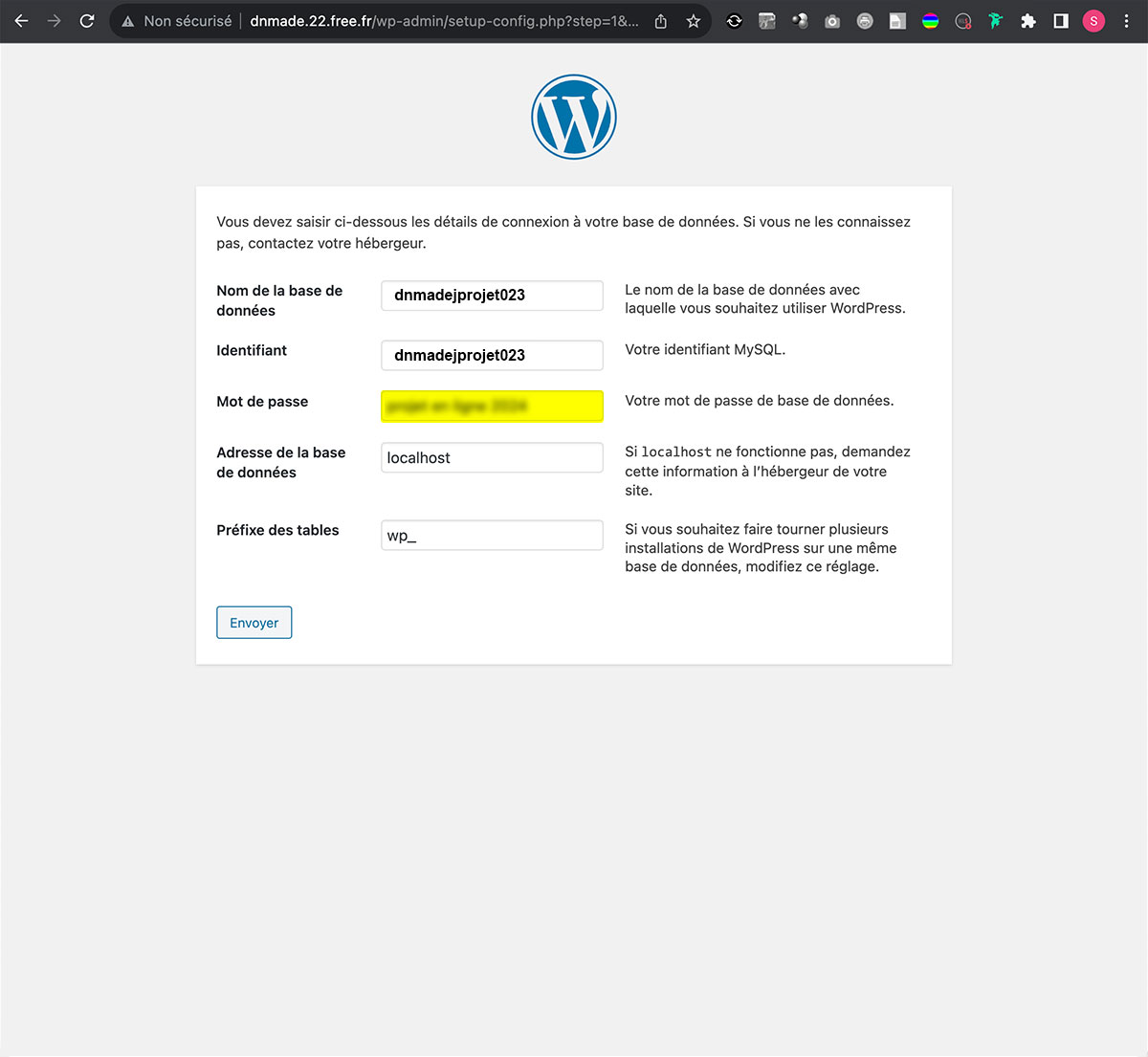Reload the current page

tap(87, 21)
